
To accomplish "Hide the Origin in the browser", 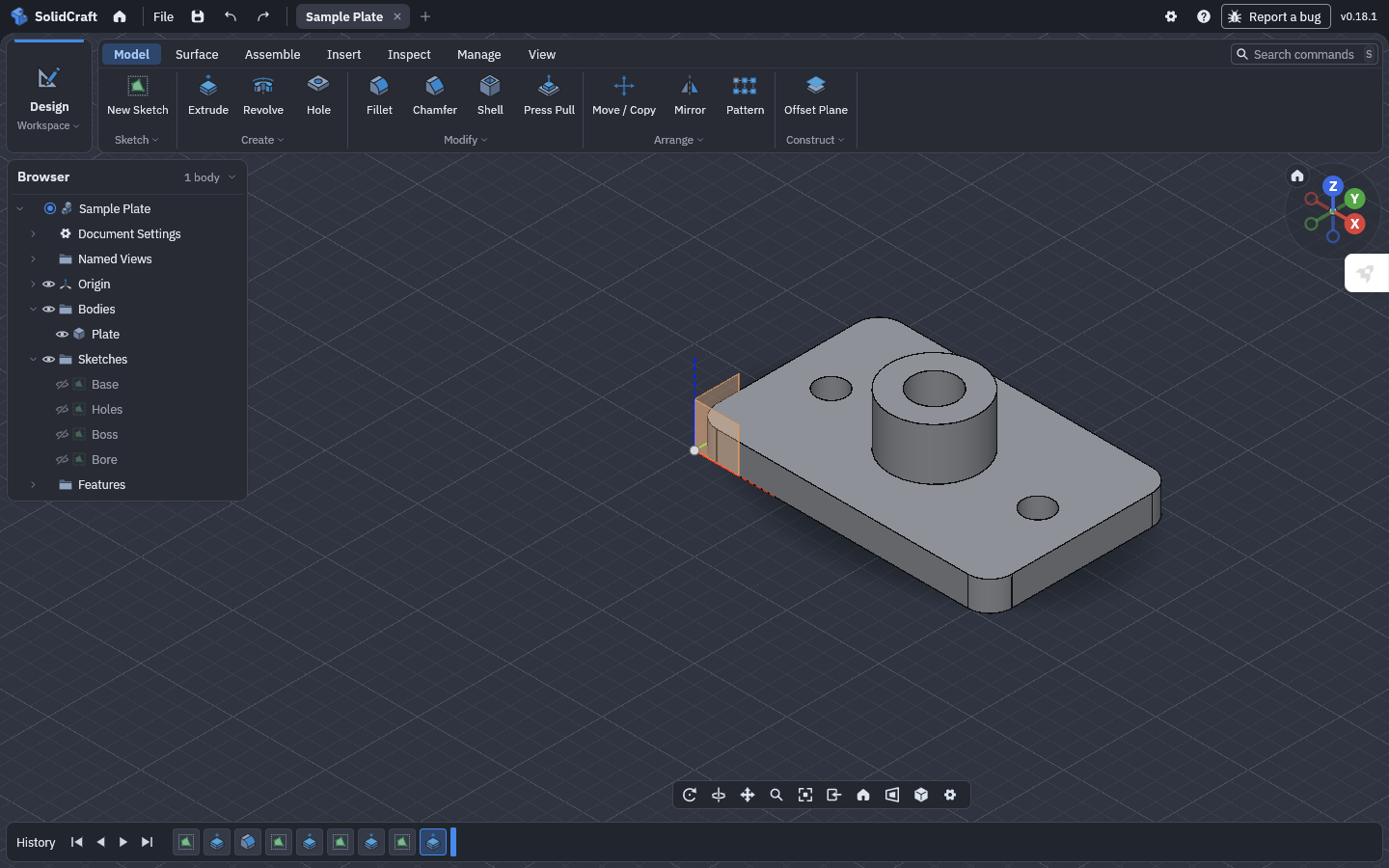I will (x=48, y=285).
